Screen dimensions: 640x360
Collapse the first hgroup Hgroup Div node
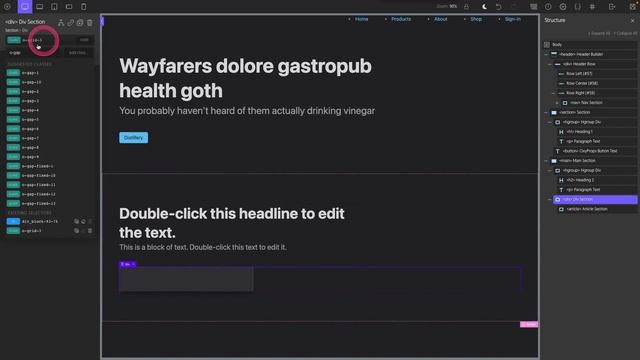point(550,122)
